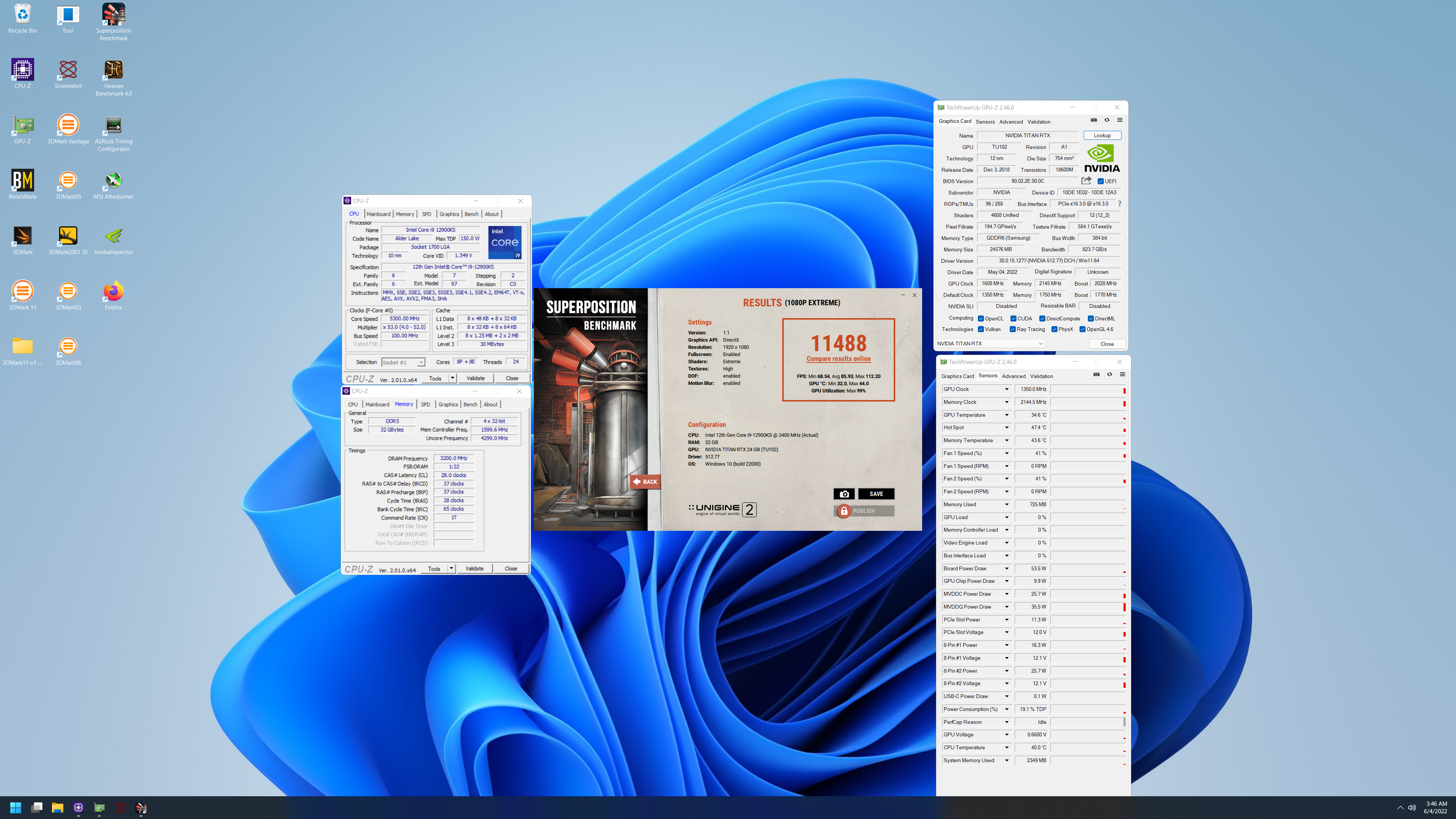Toggle the OpenGL 4.6 checkbox
This screenshot has width=1456, height=819.
1083,329
